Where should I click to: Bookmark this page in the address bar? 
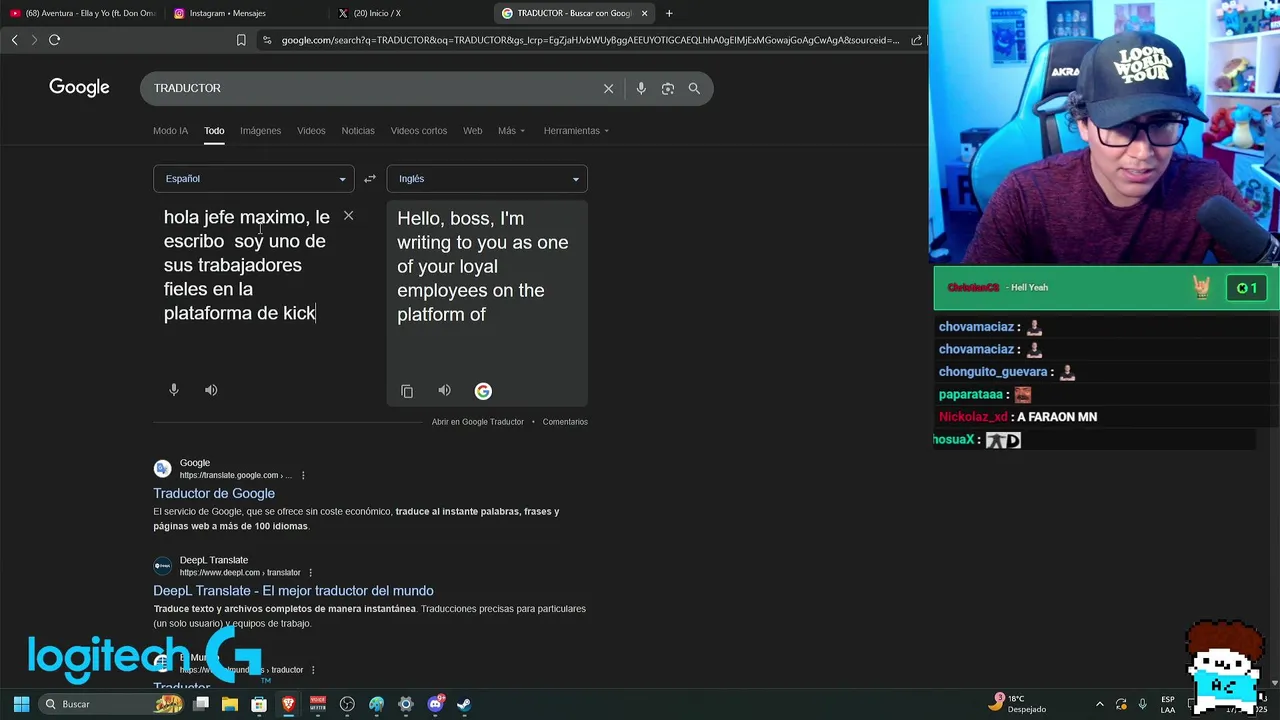tap(241, 40)
